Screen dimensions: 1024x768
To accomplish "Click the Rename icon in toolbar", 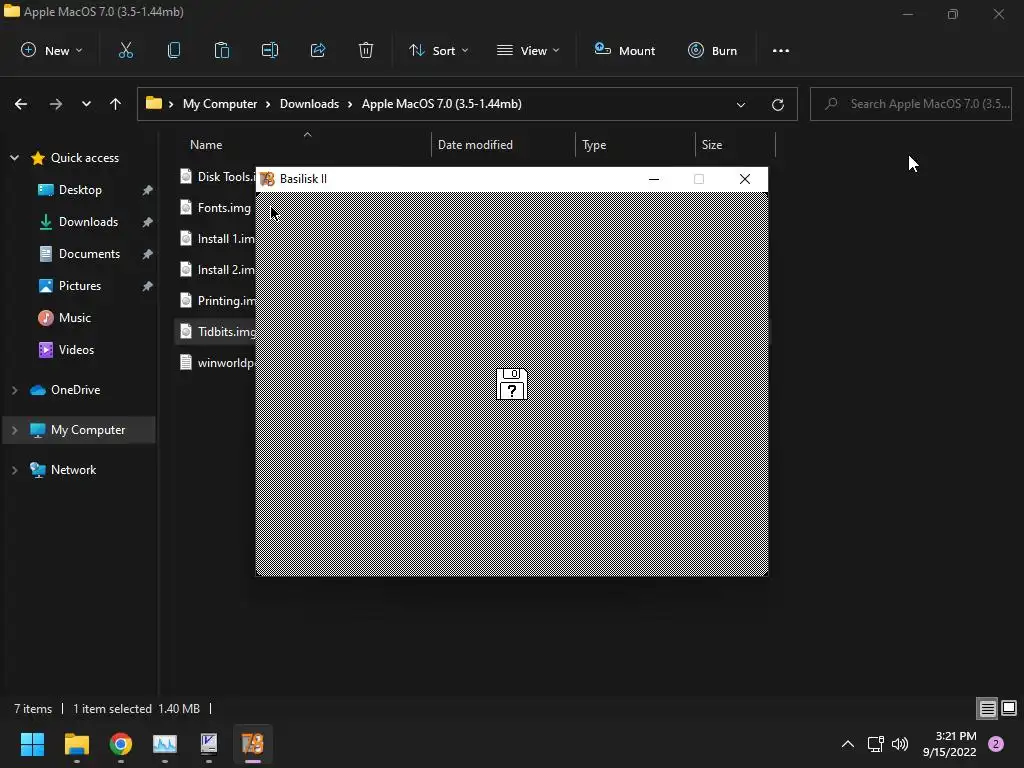I will [270, 50].
